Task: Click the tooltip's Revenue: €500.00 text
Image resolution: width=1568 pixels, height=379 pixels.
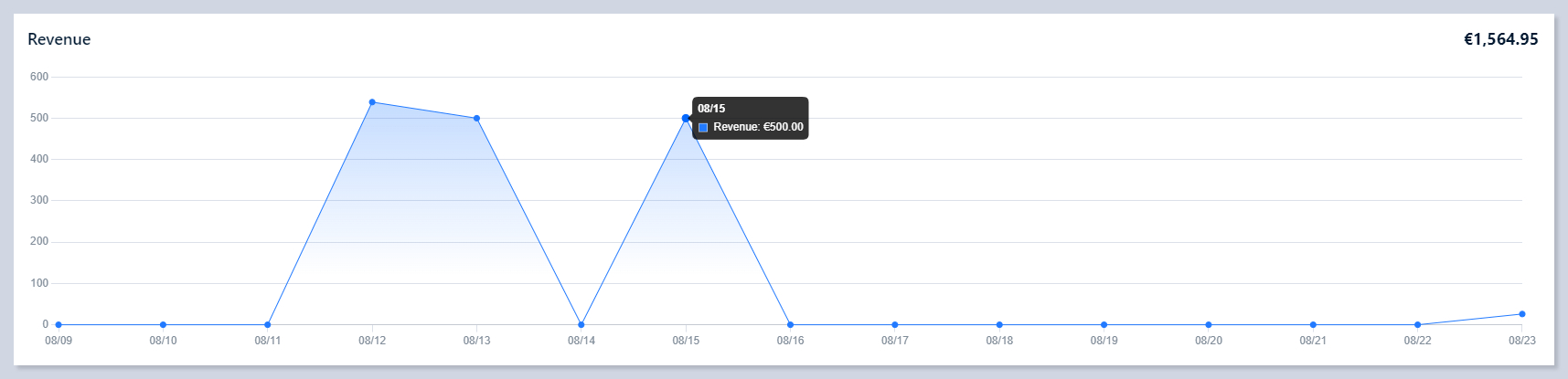Action: coord(758,128)
